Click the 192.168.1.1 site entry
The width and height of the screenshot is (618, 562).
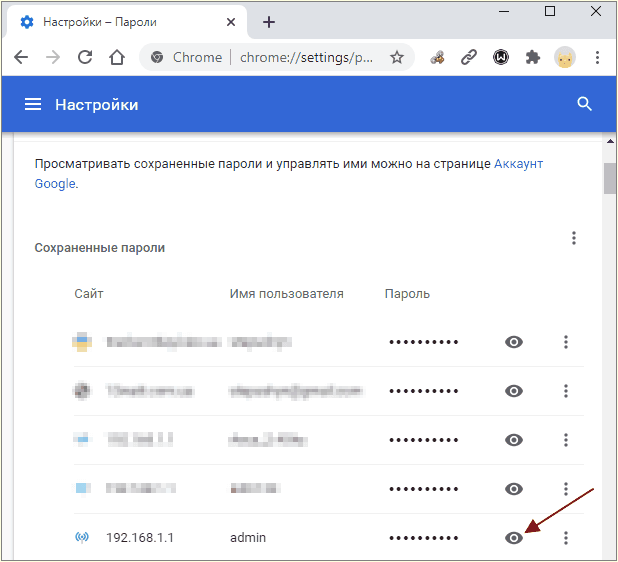[x=140, y=538]
